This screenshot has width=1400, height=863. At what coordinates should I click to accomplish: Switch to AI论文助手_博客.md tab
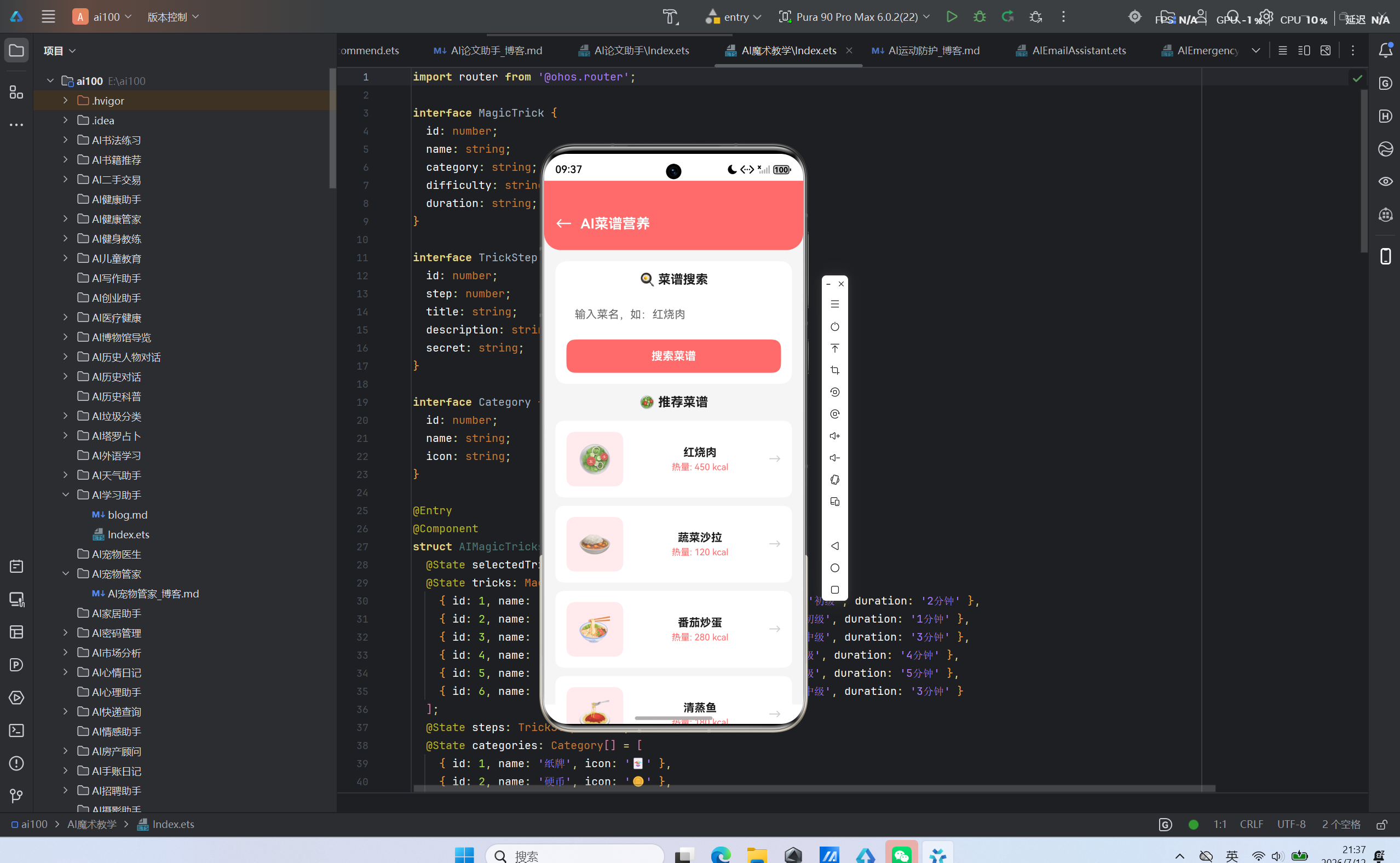pos(488,50)
